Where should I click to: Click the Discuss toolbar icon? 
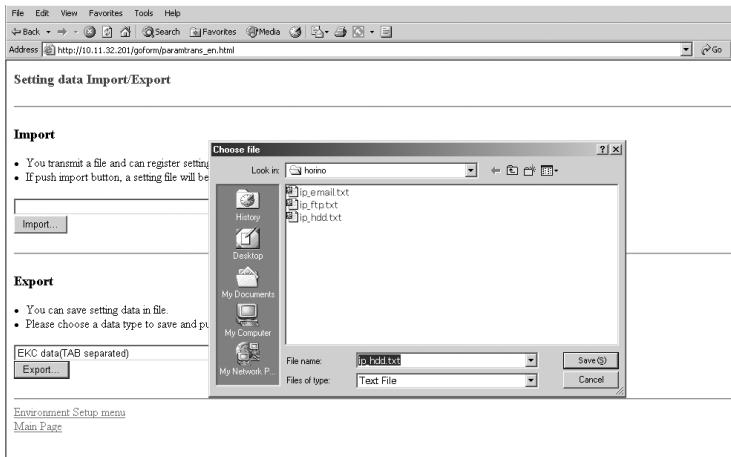coord(386,32)
